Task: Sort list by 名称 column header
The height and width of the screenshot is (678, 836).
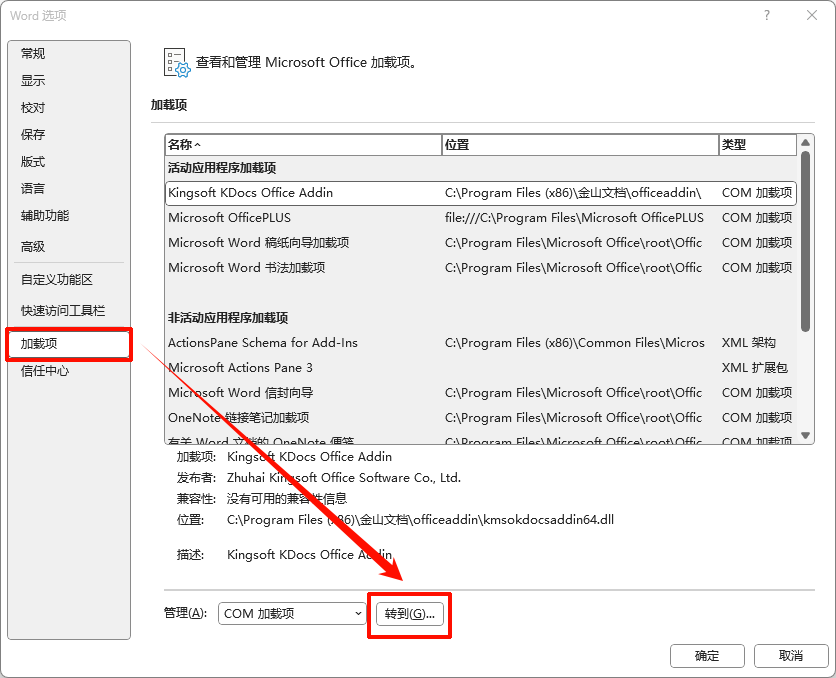Action: (302, 145)
